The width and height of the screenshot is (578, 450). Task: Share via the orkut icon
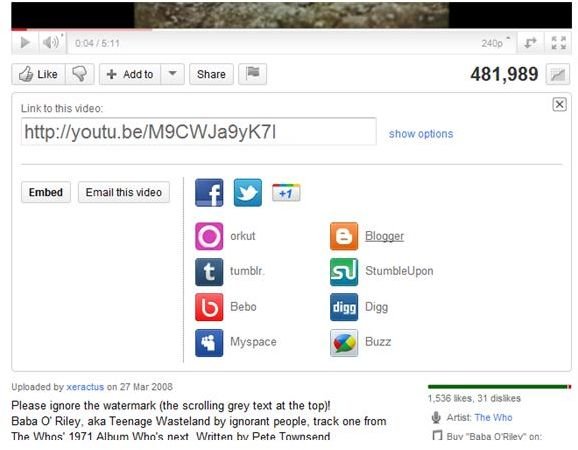209,236
